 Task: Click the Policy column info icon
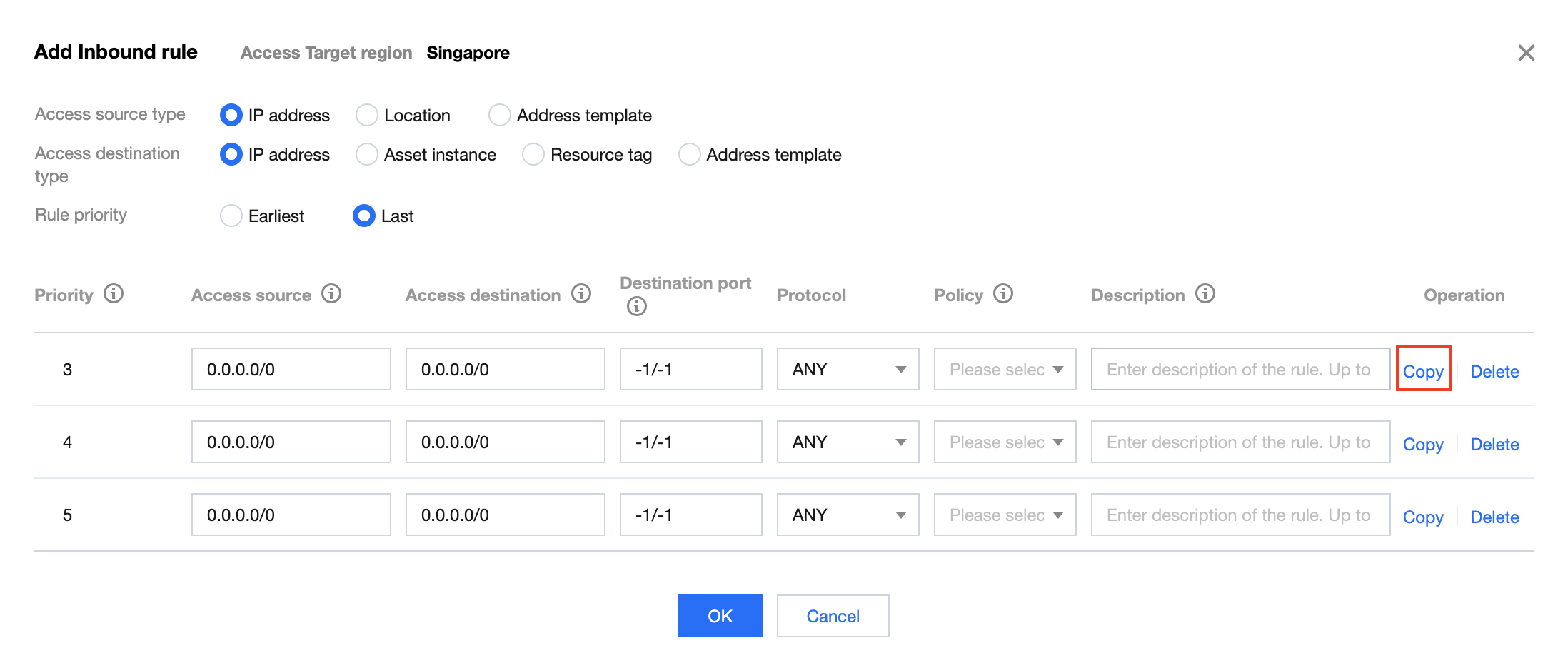click(x=1003, y=294)
